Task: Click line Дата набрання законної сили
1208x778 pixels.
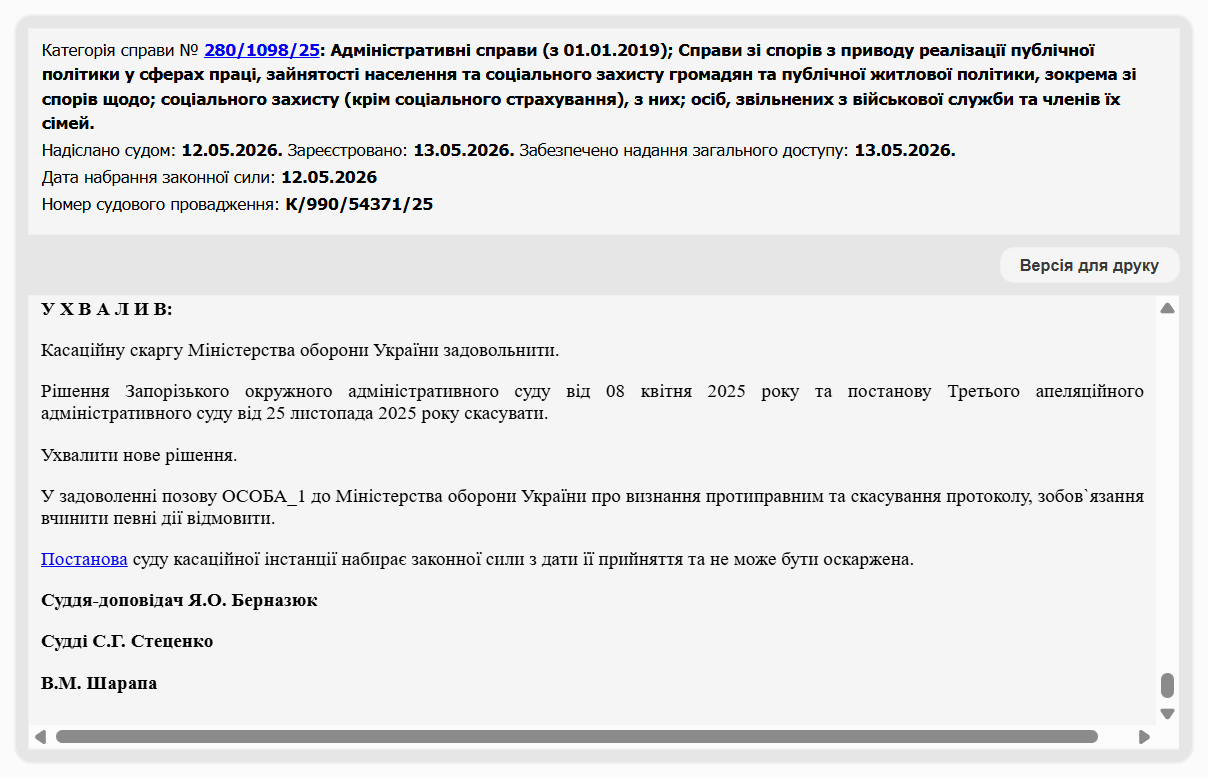Action: pos(209,178)
